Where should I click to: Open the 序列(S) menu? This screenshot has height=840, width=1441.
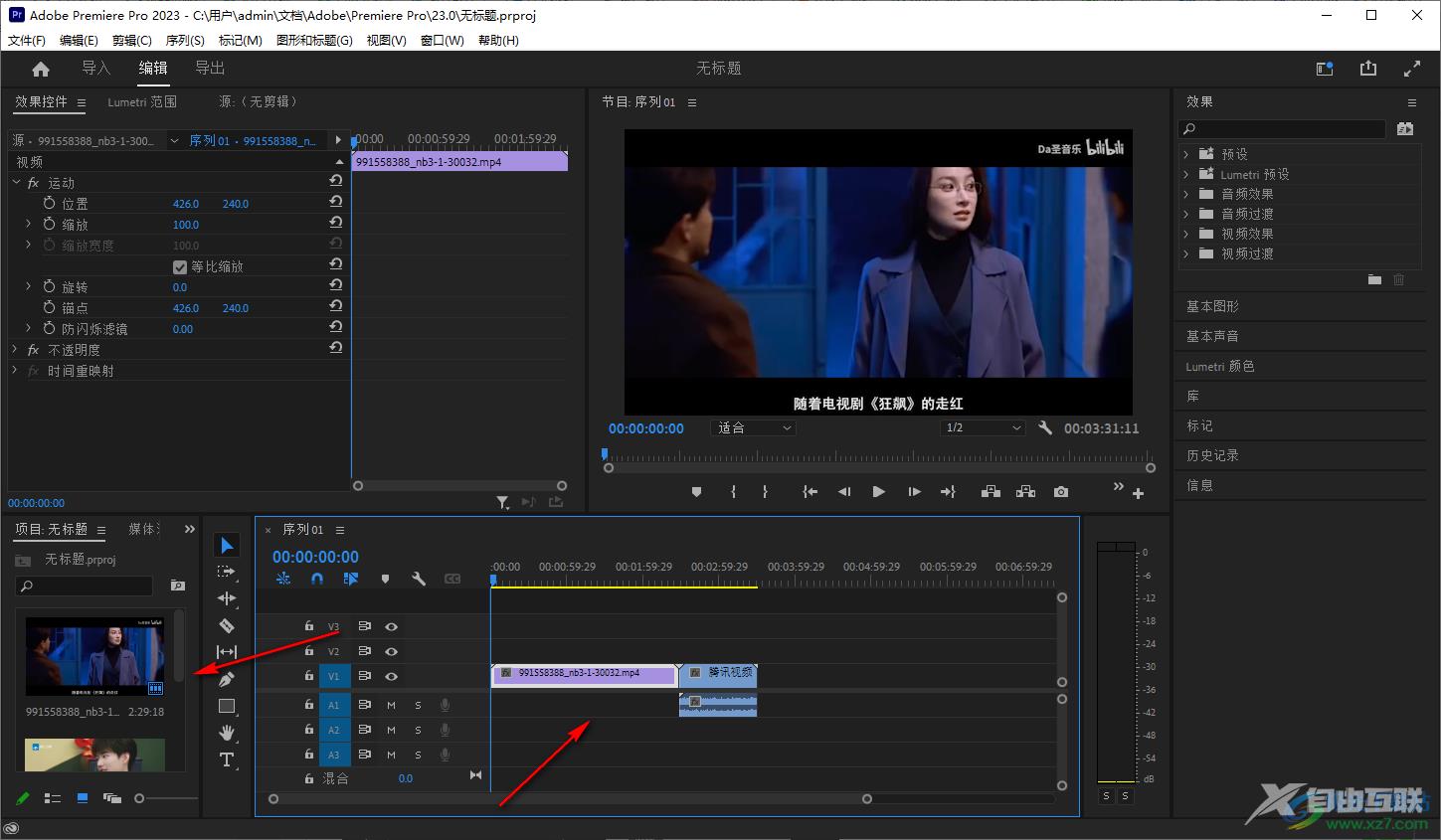tap(185, 40)
